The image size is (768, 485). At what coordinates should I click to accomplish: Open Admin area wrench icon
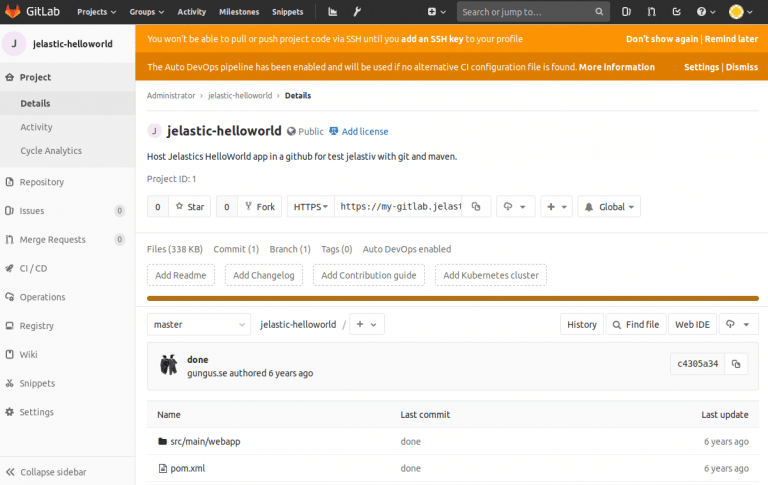pyautogui.click(x=357, y=12)
